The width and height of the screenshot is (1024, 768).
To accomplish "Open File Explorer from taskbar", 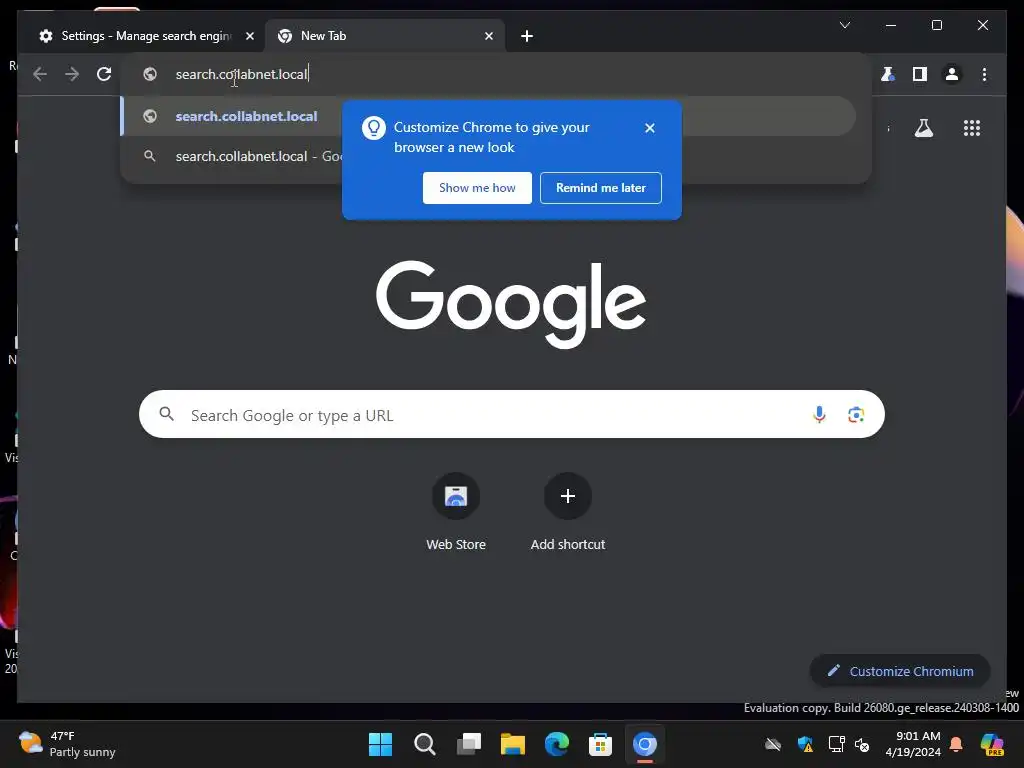I will pyautogui.click(x=513, y=744).
